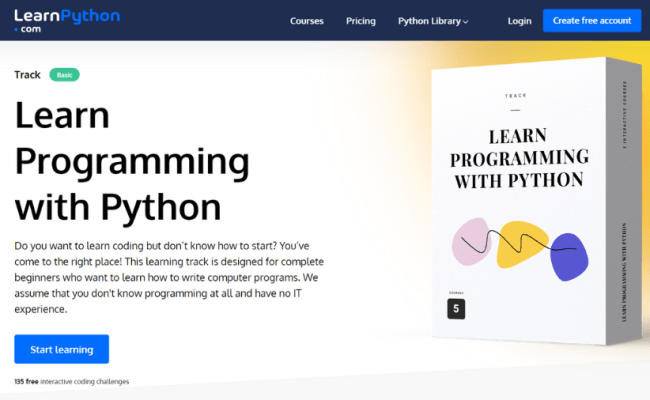Screen dimensions: 650x400
Task: Click the Learn Programming with Python box image
Action: (x=536, y=201)
